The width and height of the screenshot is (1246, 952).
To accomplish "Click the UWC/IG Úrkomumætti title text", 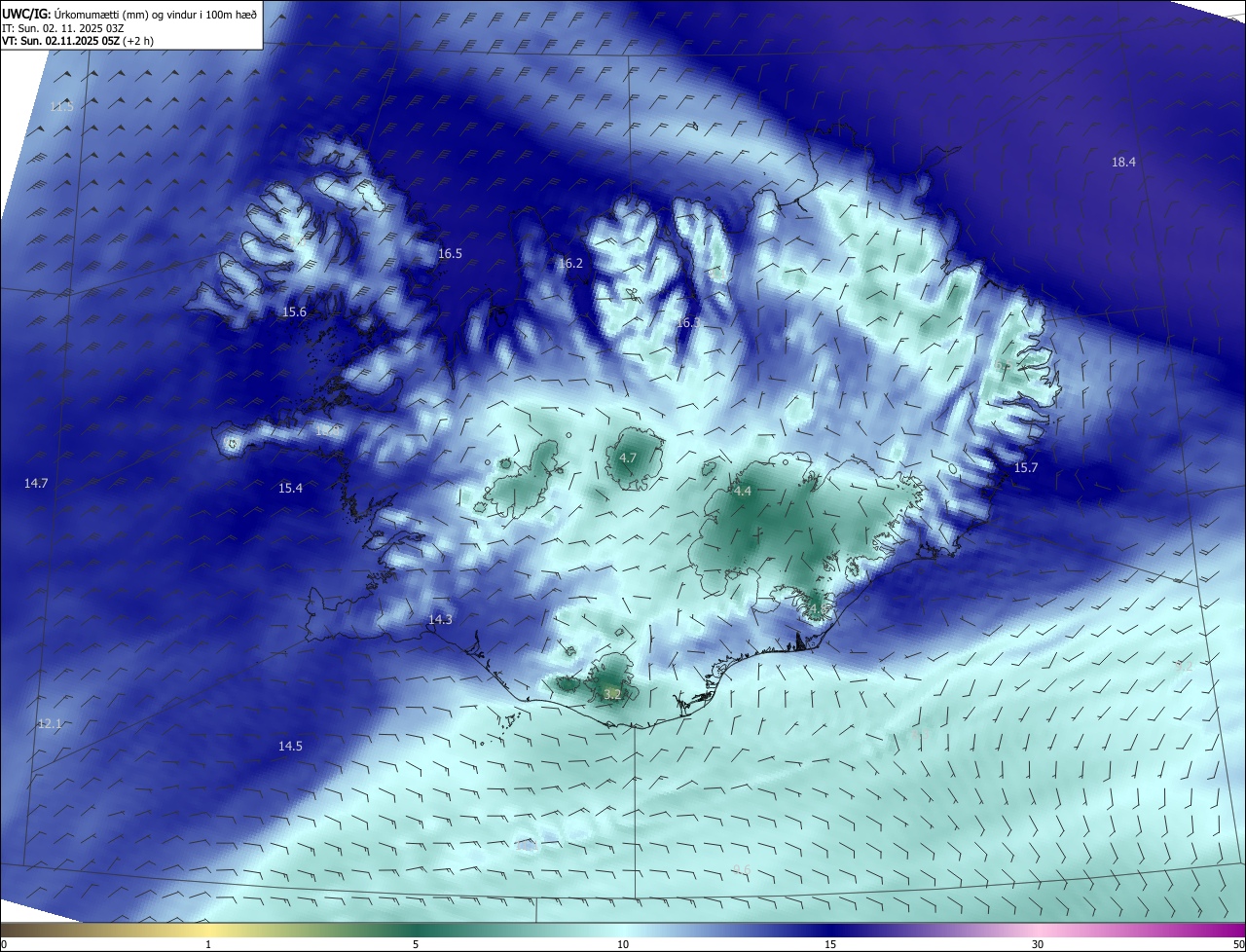I will [129, 15].
